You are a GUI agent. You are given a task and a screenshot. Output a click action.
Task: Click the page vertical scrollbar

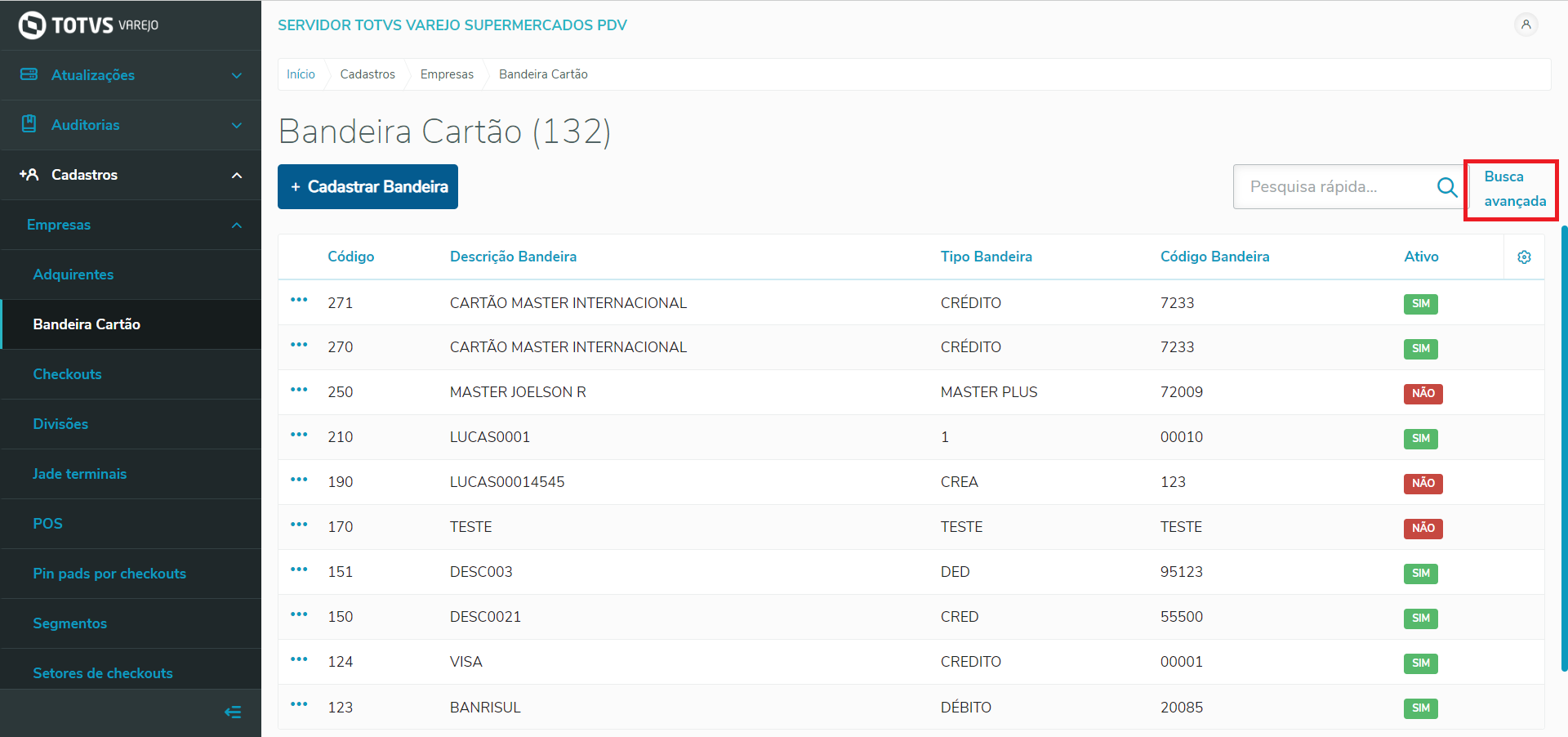1564,448
